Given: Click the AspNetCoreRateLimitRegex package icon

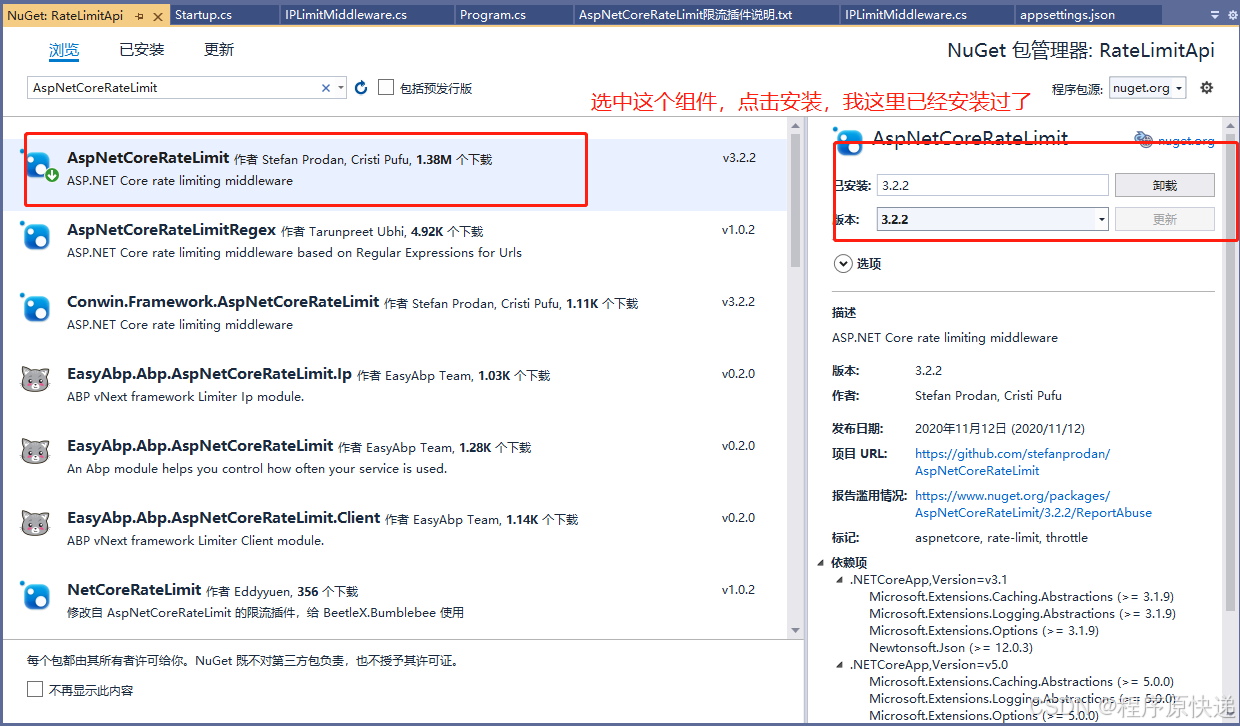Looking at the screenshot, I should click(x=36, y=236).
